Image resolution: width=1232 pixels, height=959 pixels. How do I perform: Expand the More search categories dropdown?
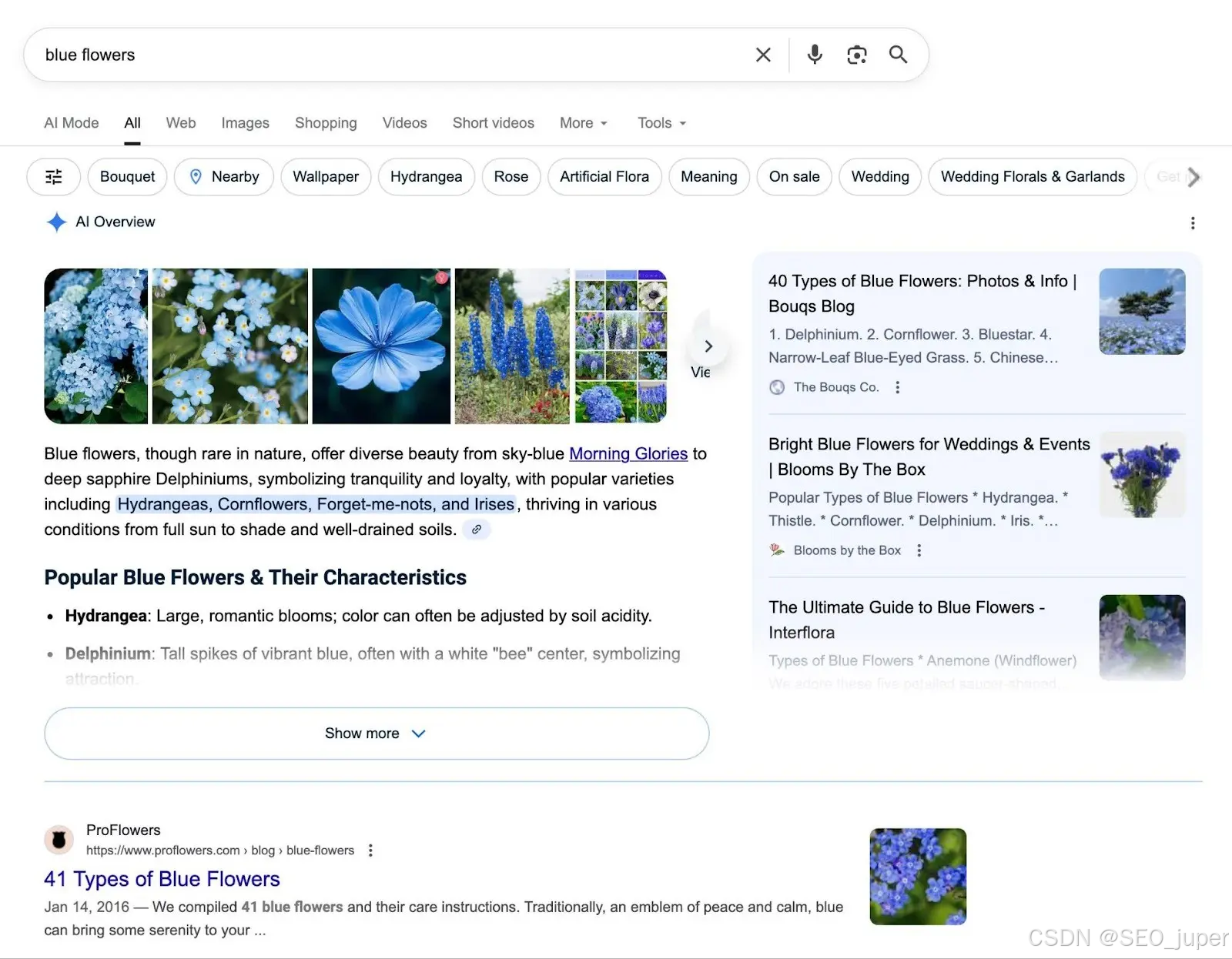(x=584, y=123)
